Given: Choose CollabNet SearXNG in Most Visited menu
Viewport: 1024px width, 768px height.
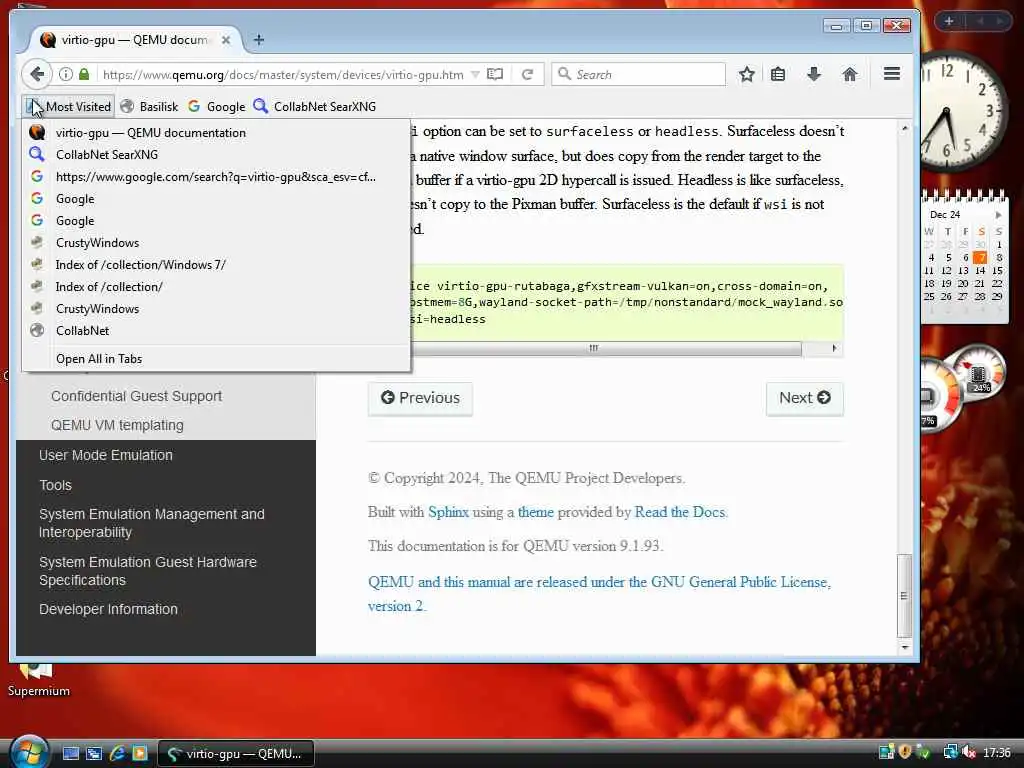Looking at the screenshot, I should (x=216, y=155).
